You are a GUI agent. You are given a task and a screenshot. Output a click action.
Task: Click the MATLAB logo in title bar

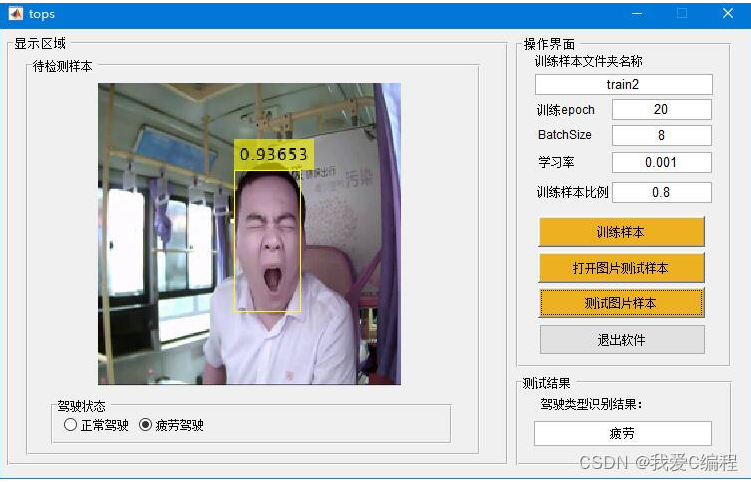(x=16, y=14)
